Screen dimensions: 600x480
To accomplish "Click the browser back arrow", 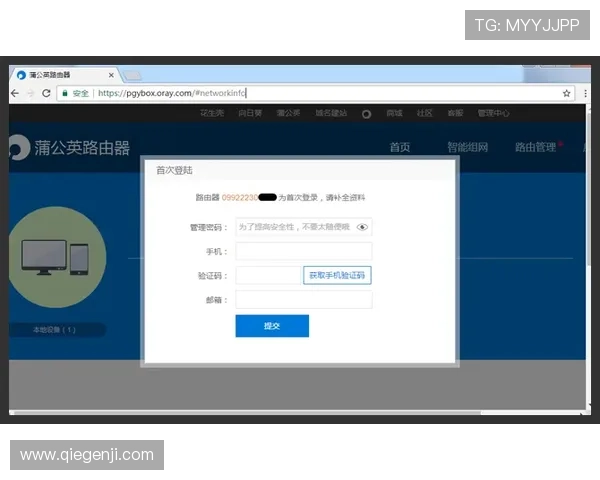I will (15, 93).
